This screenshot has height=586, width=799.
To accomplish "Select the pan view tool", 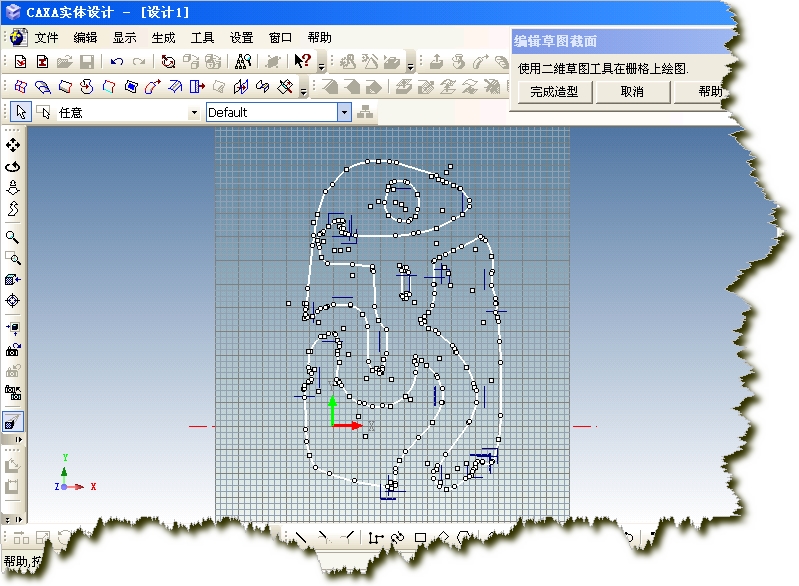I will (x=13, y=145).
